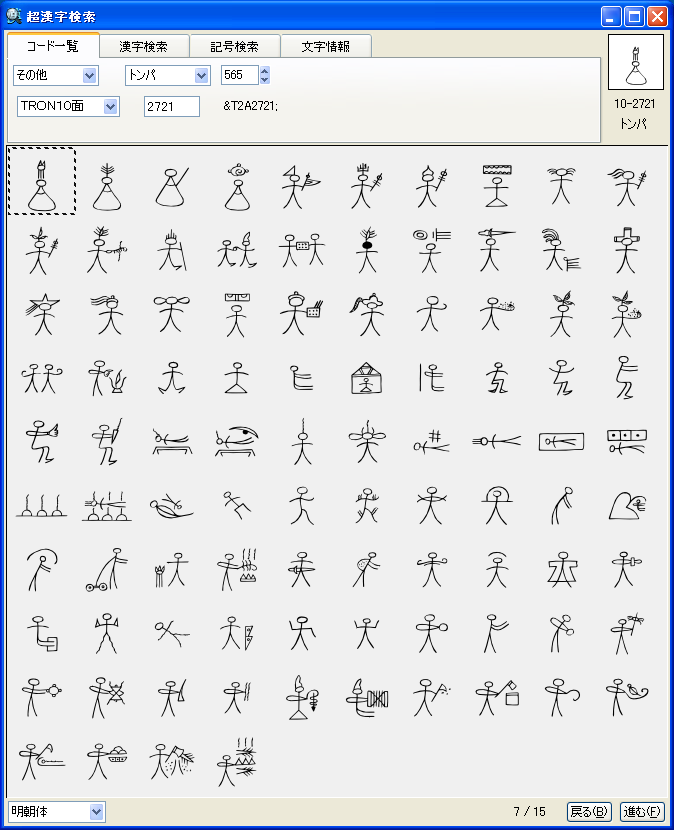
Task: Select the star-headed stick figure glyph
Action: coord(42,313)
